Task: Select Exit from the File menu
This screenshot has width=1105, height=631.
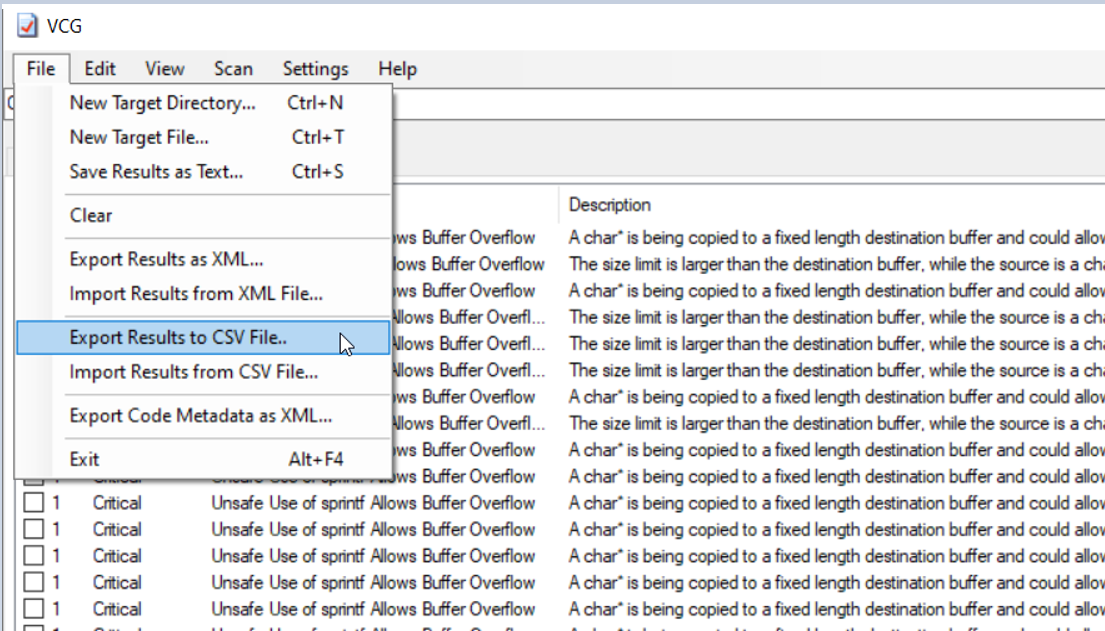Action: point(203,460)
